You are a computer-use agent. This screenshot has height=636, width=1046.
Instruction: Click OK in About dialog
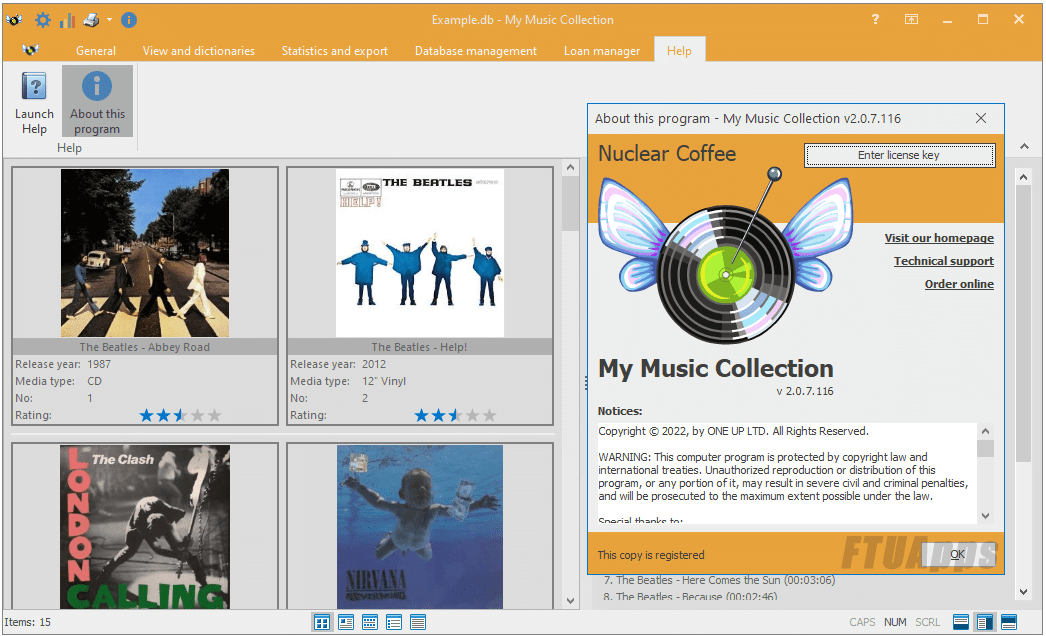pos(958,554)
